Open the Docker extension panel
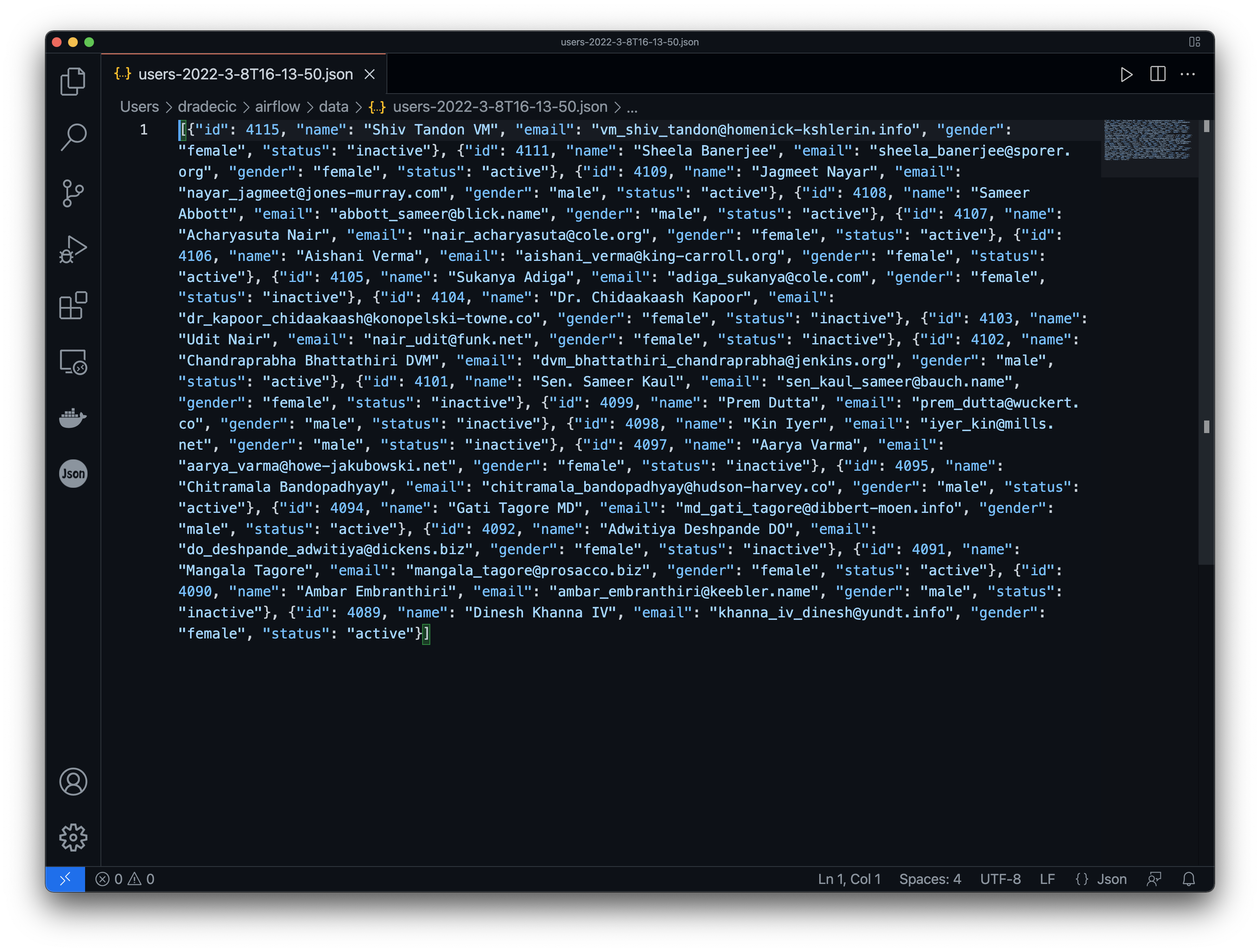The height and width of the screenshot is (952, 1260). pyautogui.click(x=73, y=418)
